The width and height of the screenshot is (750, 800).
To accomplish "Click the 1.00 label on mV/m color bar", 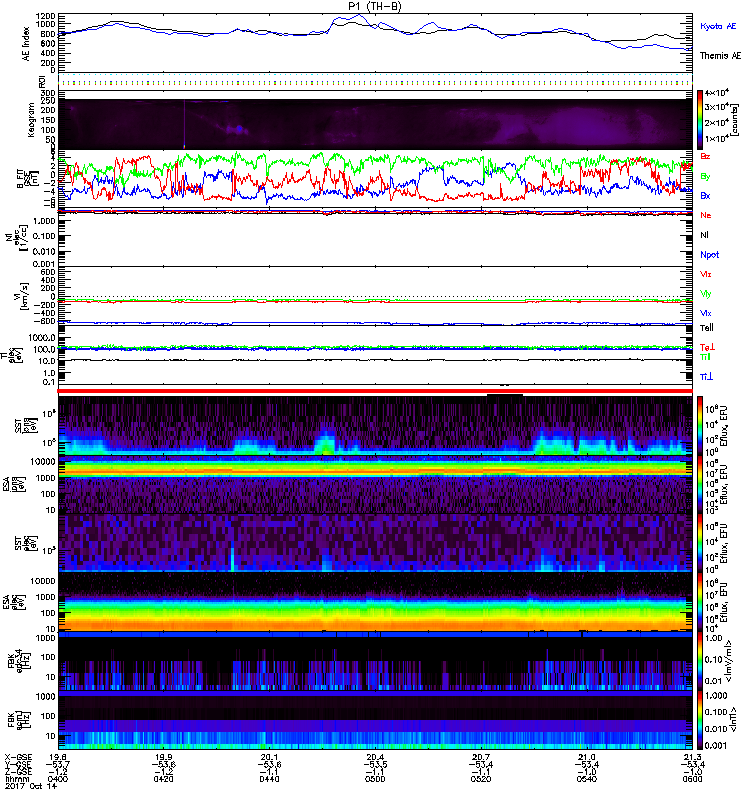I will coord(713,638).
